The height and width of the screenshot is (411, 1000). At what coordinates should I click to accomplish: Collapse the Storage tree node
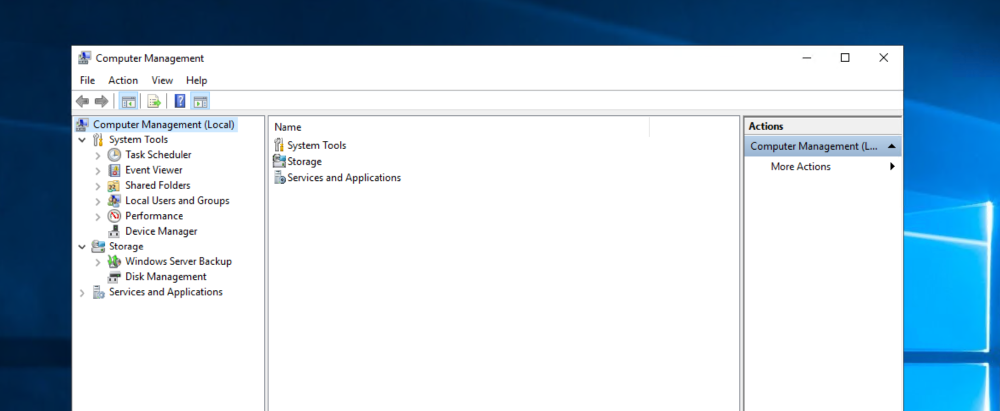(82, 246)
